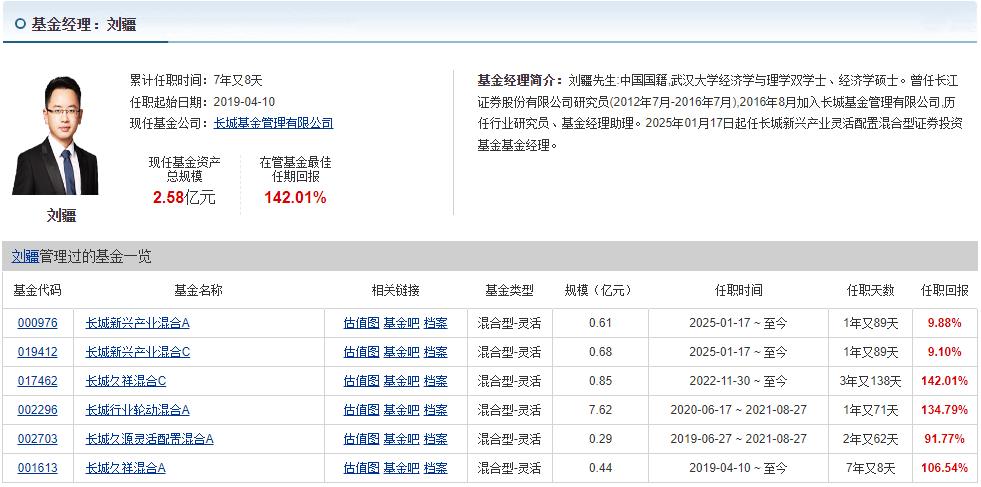
Task: Click total assets 2.58亿元 figure
Action: pyautogui.click(x=185, y=198)
